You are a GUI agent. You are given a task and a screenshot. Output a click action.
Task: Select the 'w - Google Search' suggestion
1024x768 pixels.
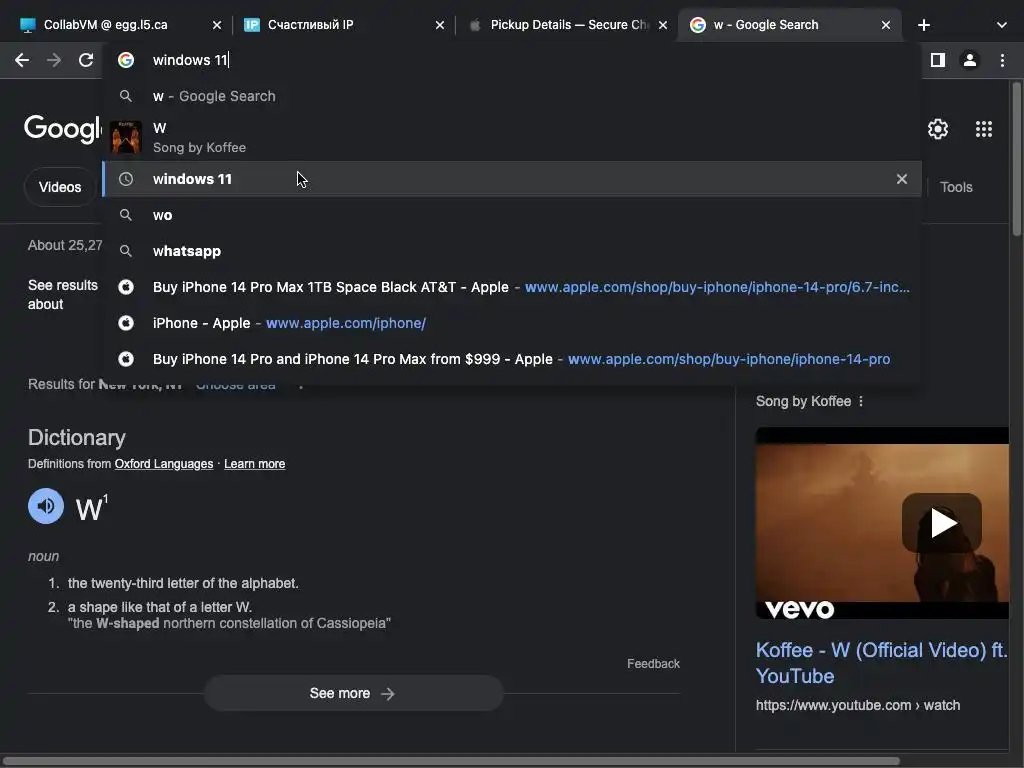click(512, 96)
